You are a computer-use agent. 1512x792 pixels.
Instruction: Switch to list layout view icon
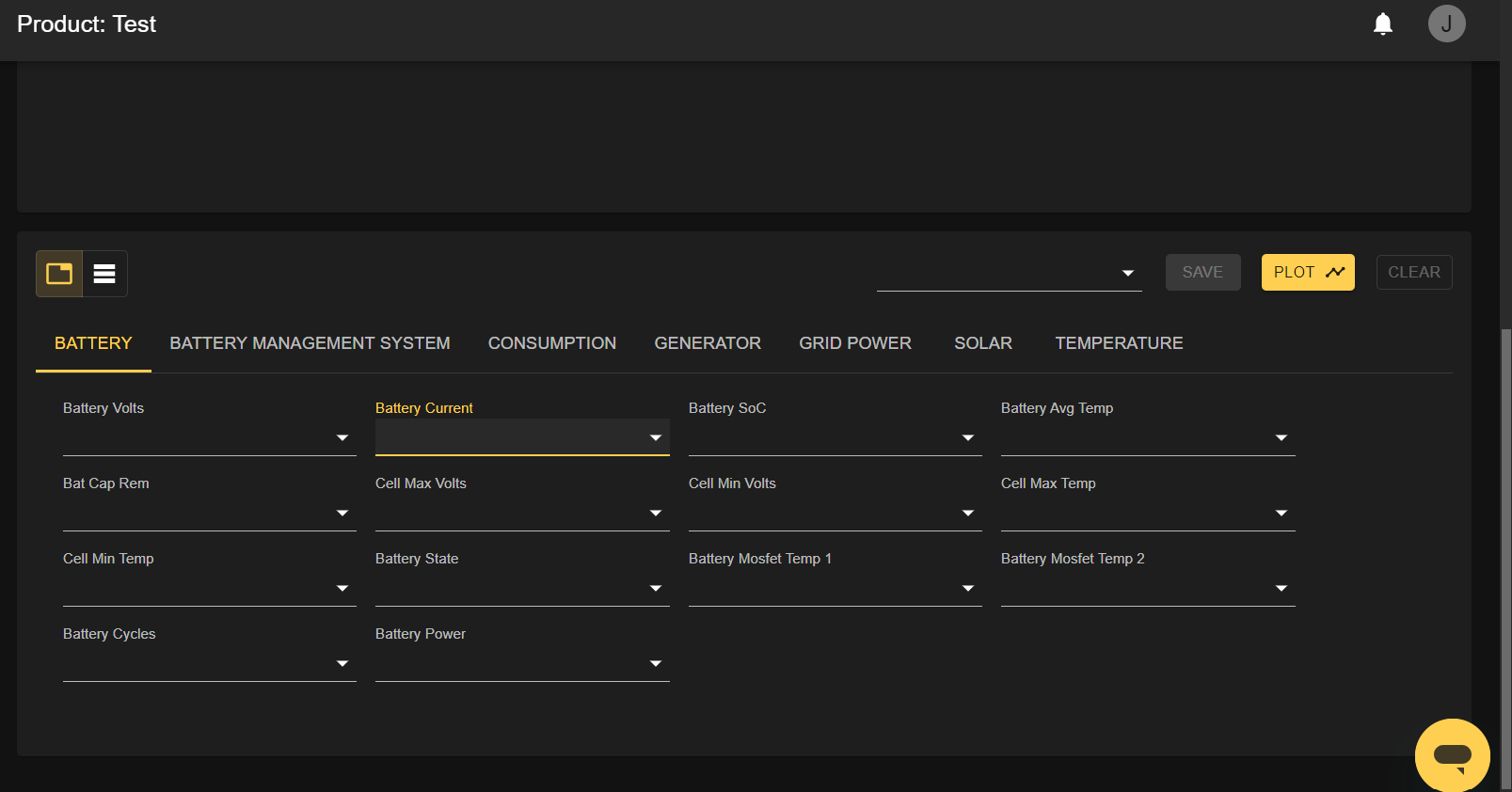[x=104, y=274]
